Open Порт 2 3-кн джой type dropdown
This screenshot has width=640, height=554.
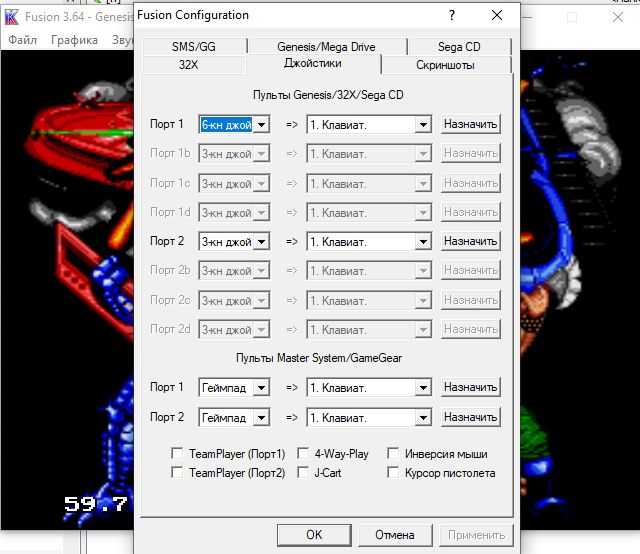234,242
